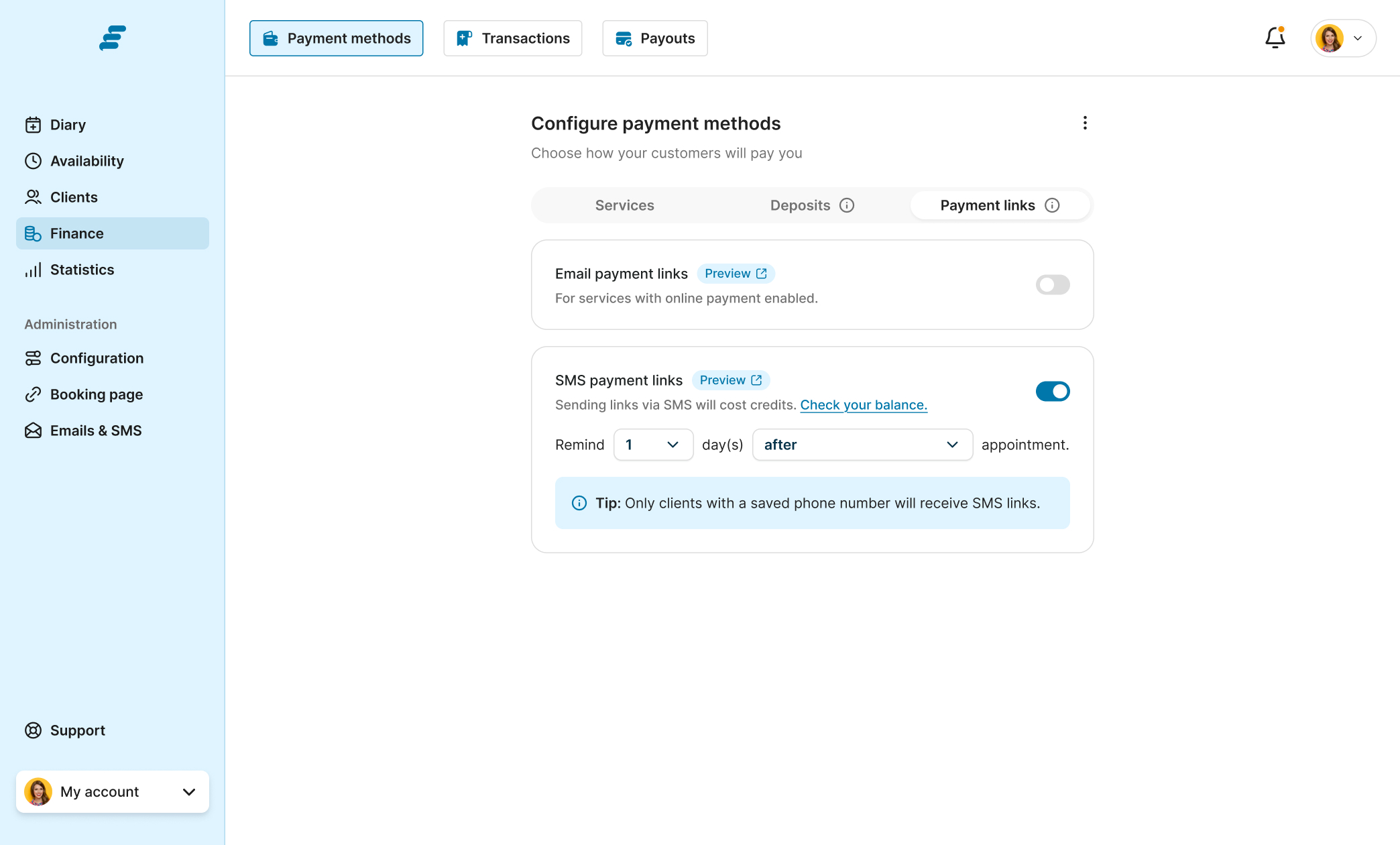Click the app logo in sidebar

(113, 38)
